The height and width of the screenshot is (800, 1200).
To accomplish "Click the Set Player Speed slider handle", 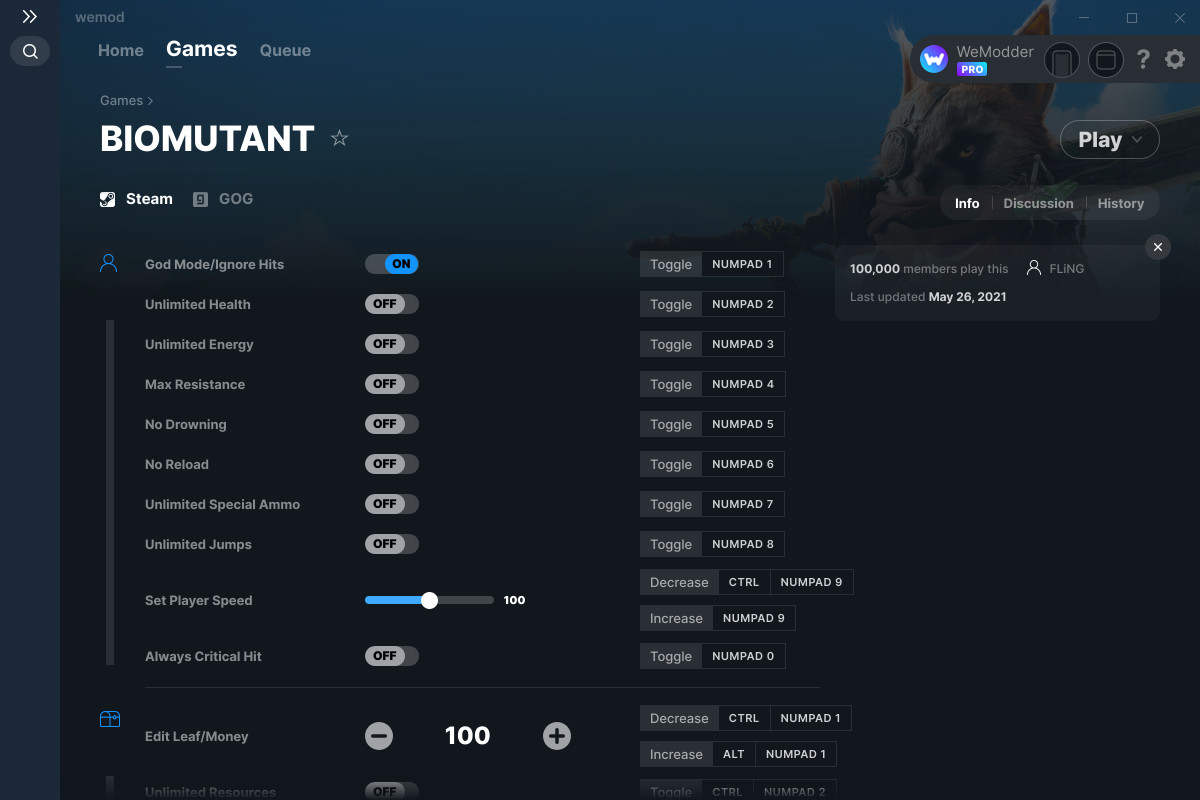I will 429,600.
